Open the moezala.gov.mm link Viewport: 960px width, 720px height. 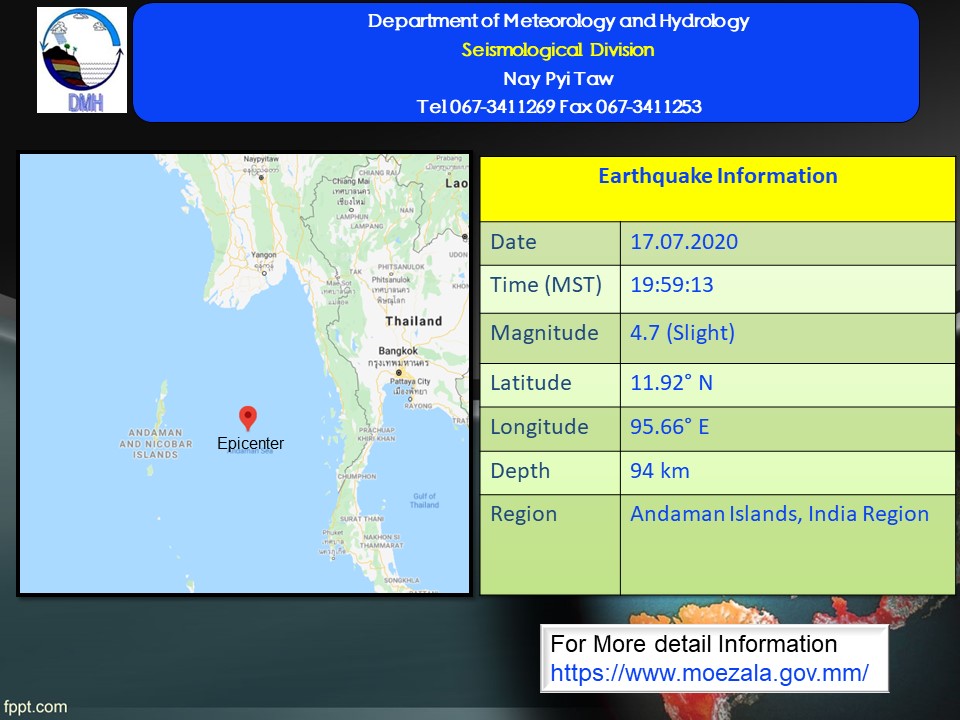[709, 673]
